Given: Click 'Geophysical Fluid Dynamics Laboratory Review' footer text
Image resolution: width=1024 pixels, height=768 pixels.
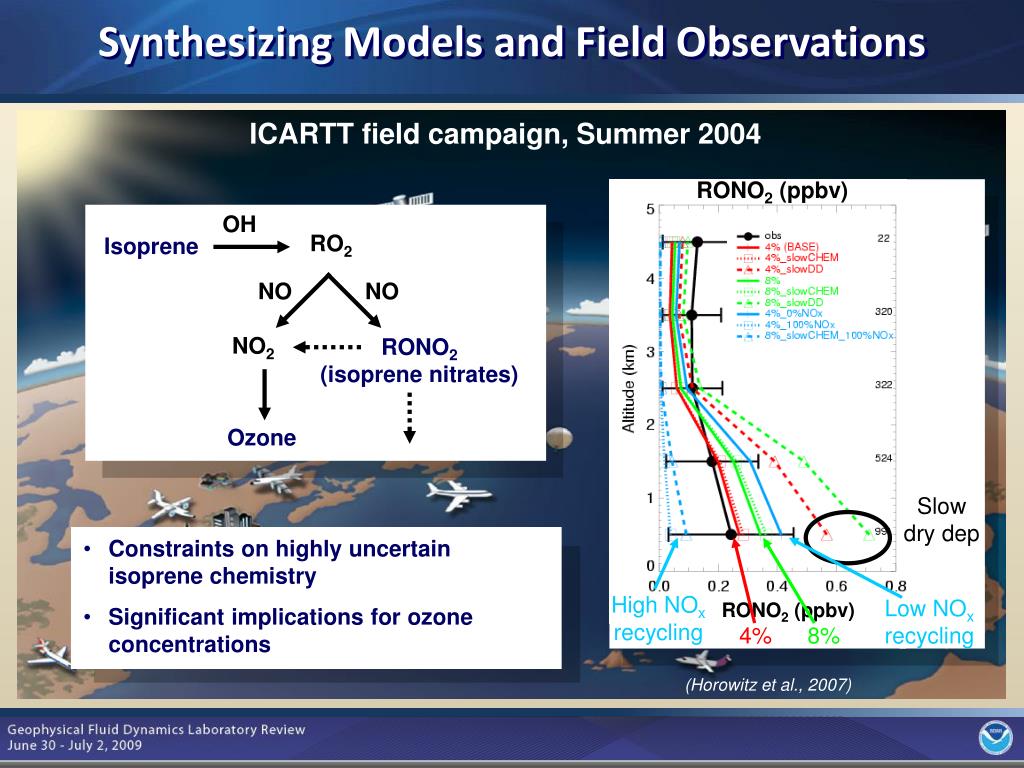Looking at the screenshot, I should click(x=156, y=729).
